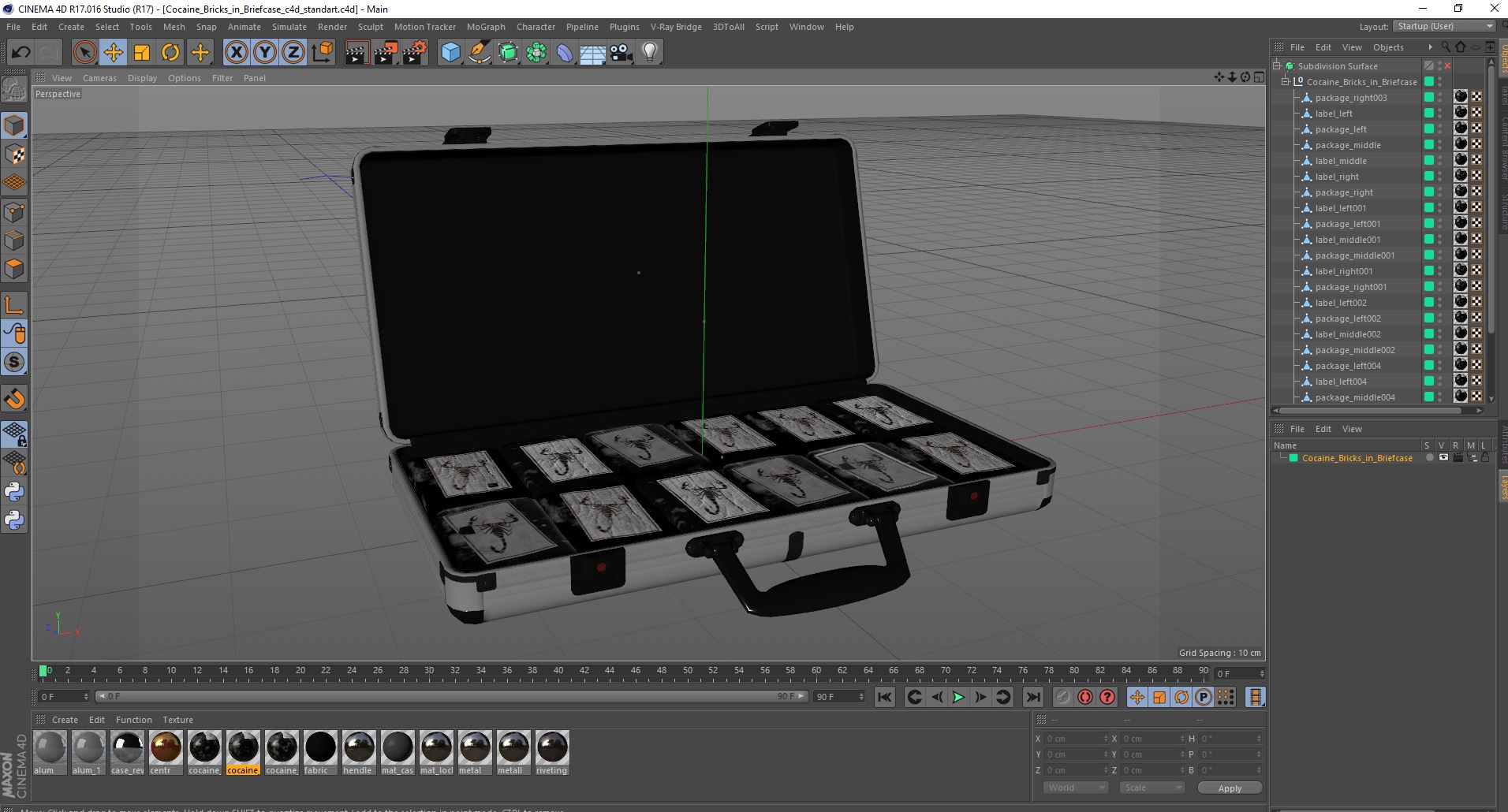Open the World coordinate dropdown
The width and height of the screenshot is (1508, 812).
[1077, 788]
